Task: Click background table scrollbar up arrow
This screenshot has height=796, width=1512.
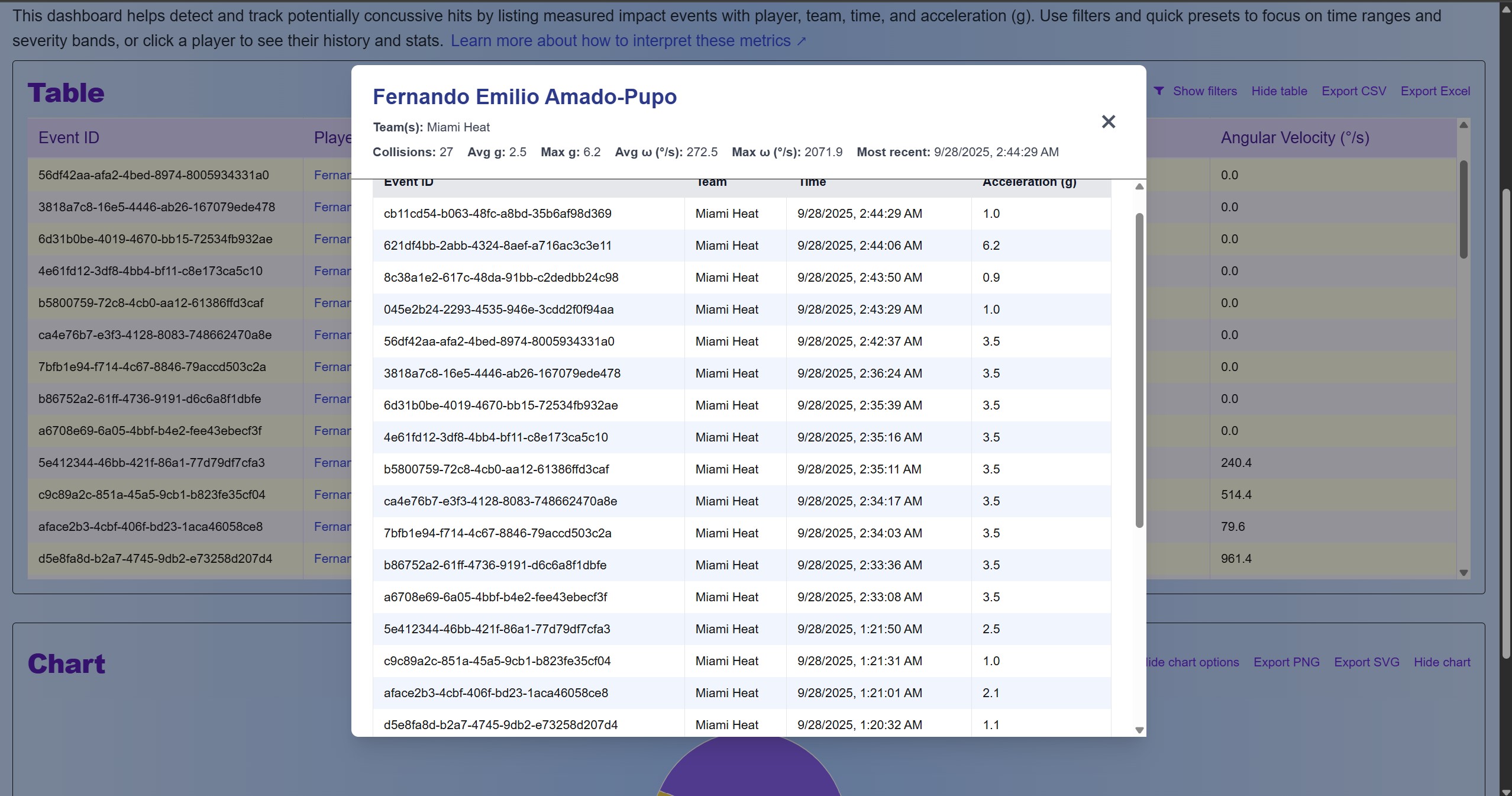Action: [1463, 125]
